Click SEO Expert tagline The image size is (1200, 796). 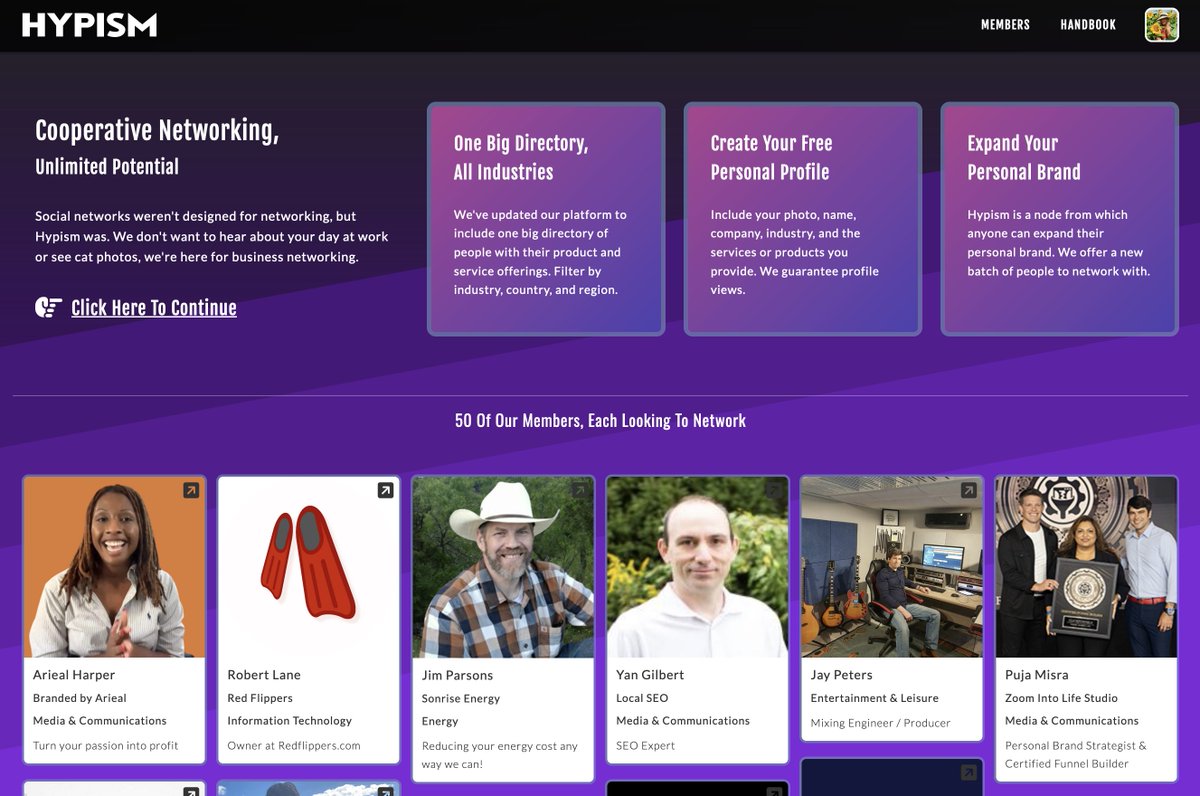[x=646, y=745]
